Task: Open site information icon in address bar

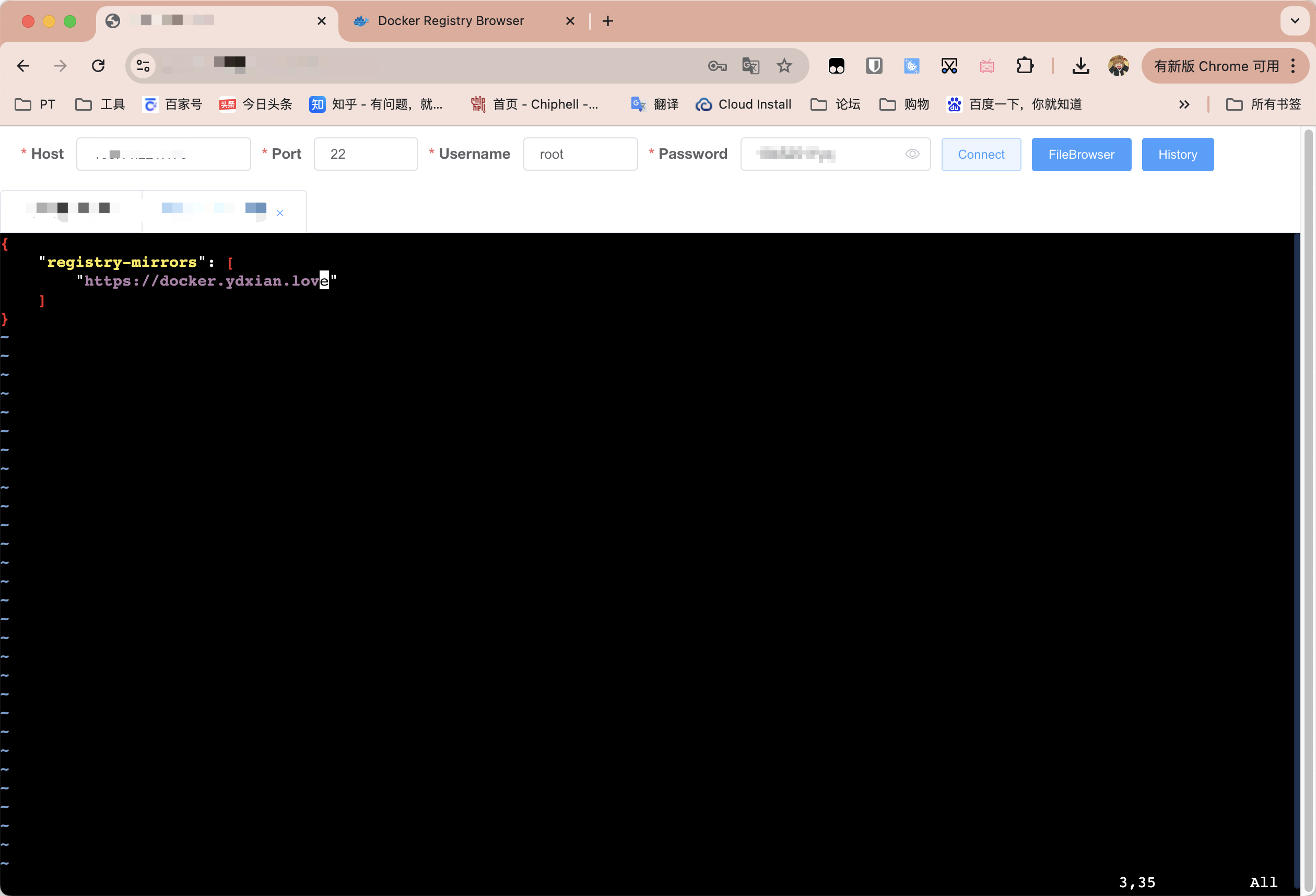Action: [x=143, y=66]
